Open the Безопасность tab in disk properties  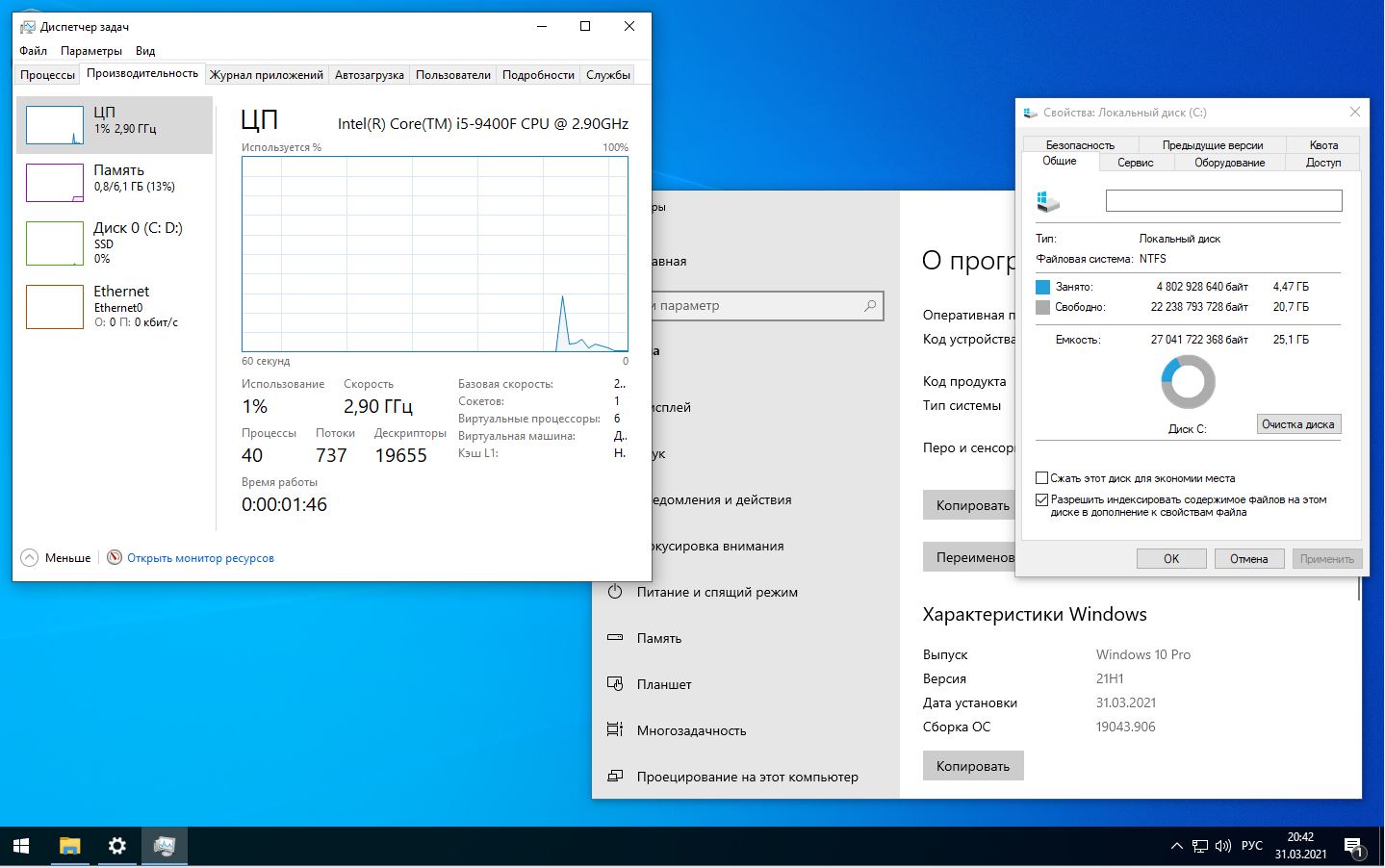coord(1080,144)
